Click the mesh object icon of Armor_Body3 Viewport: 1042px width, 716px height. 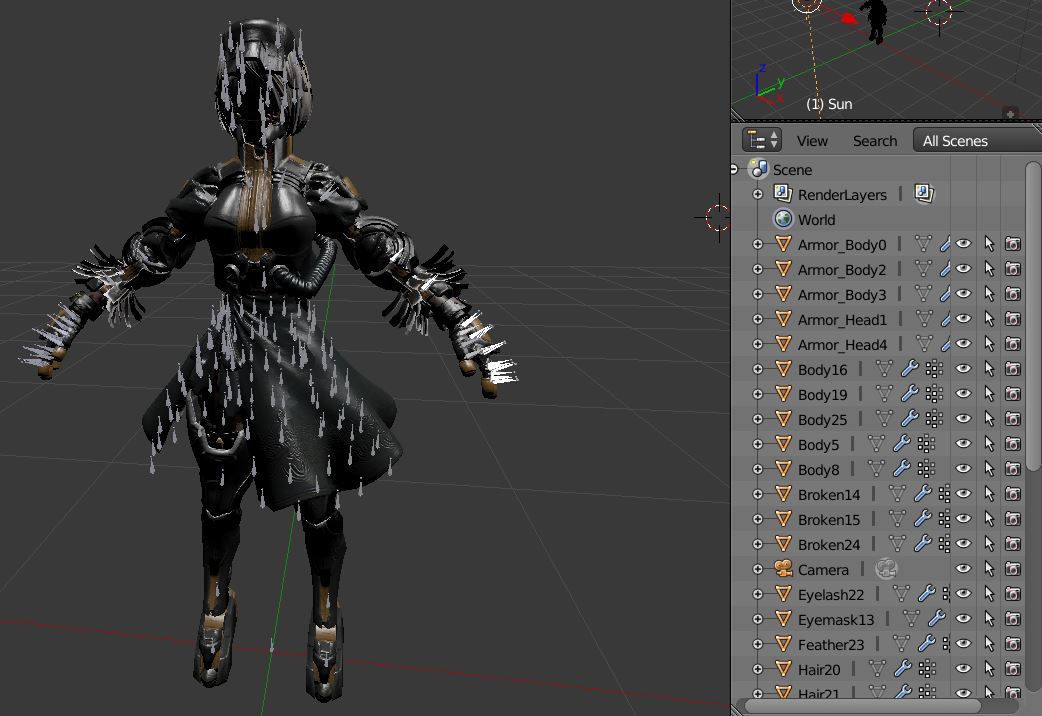[x=783, y=294]
